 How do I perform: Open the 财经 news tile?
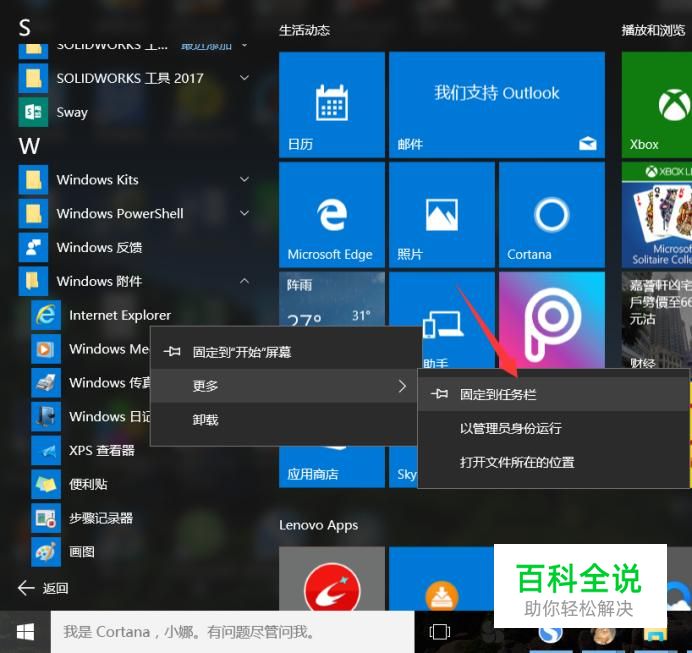657,320
